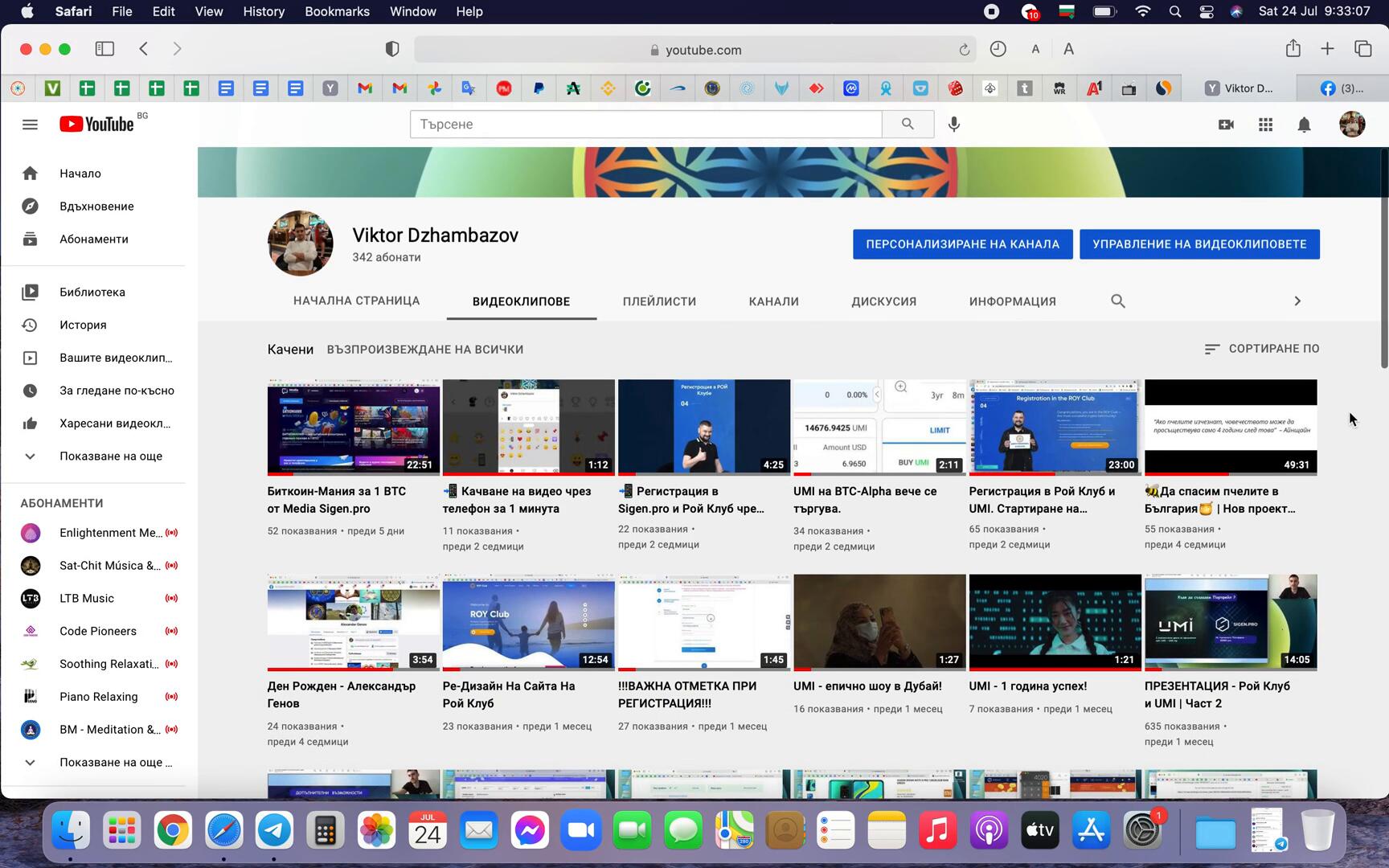The width and height of the screenshot is (1389, 868).
Task: Expand more subscriptions at bottom of list
Action: tap(115, 762)
